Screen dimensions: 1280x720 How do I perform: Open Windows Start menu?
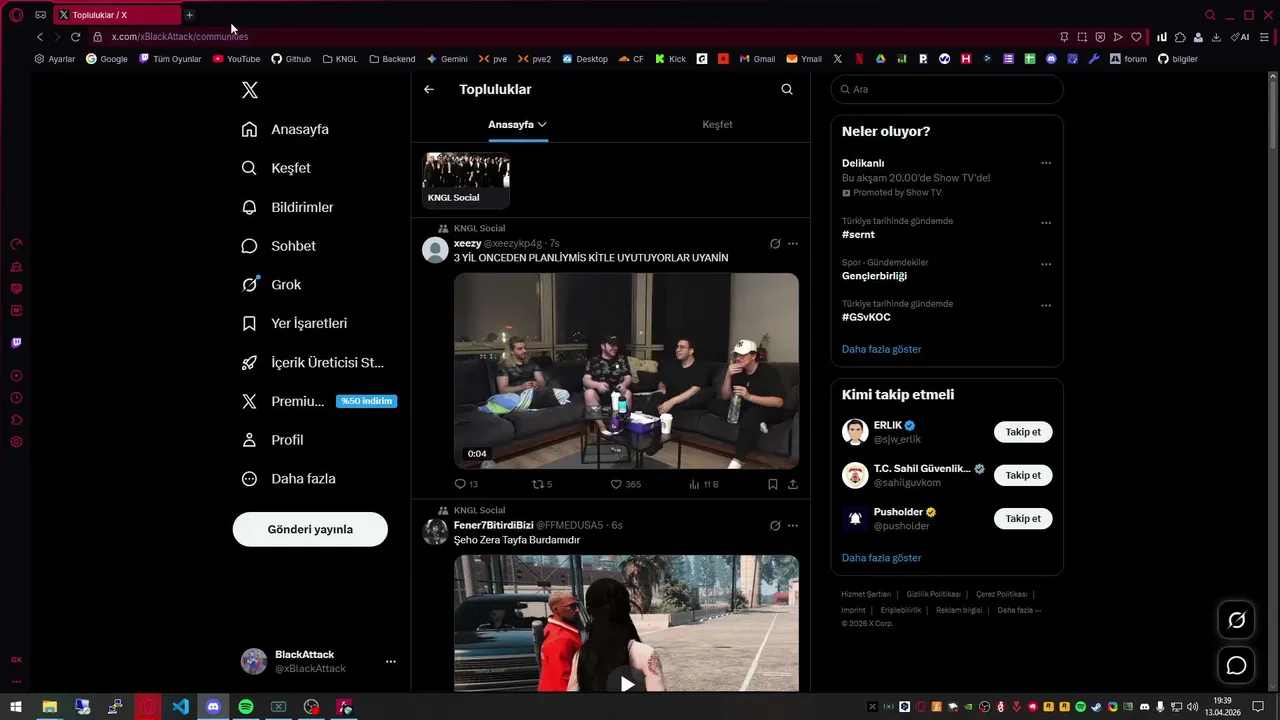point(16,707)
